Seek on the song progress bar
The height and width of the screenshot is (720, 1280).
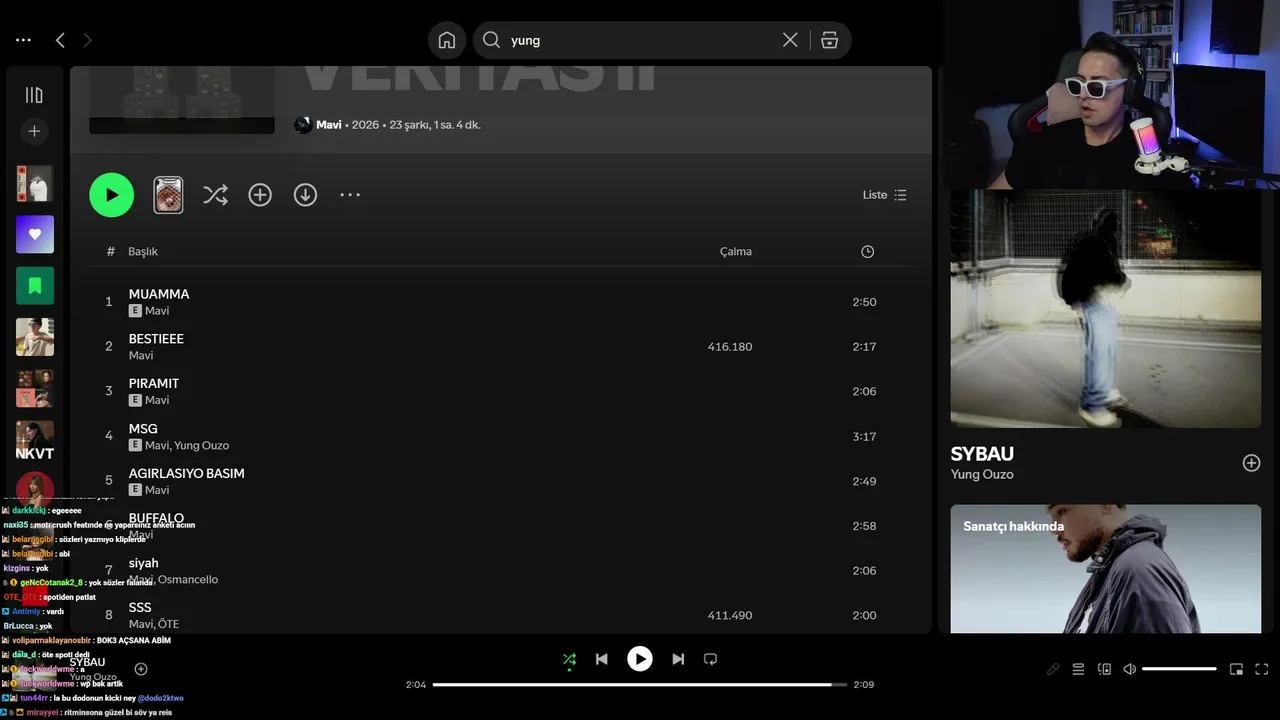point(640,685)
